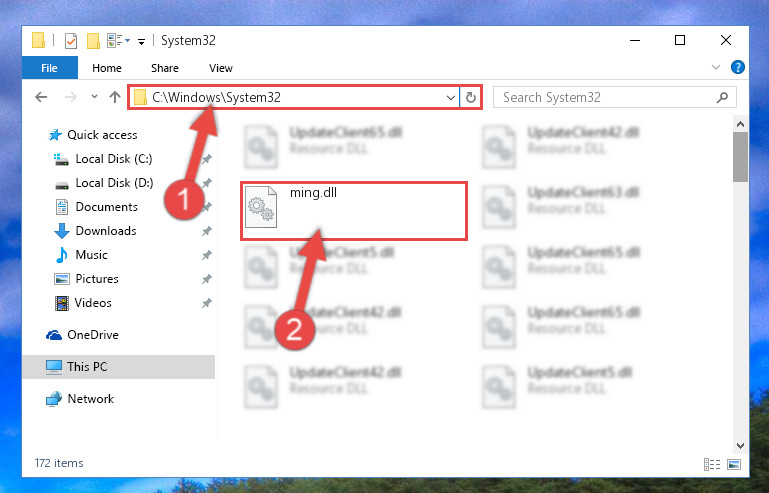Expand the ribbon with chevron

[x=716, y=67]
